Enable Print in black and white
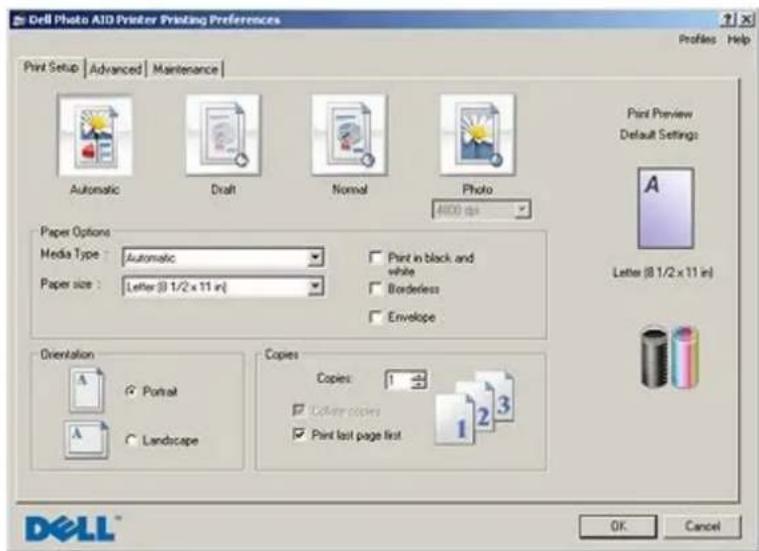Screen dimensions: 759x551 click(x=375, y=257)
